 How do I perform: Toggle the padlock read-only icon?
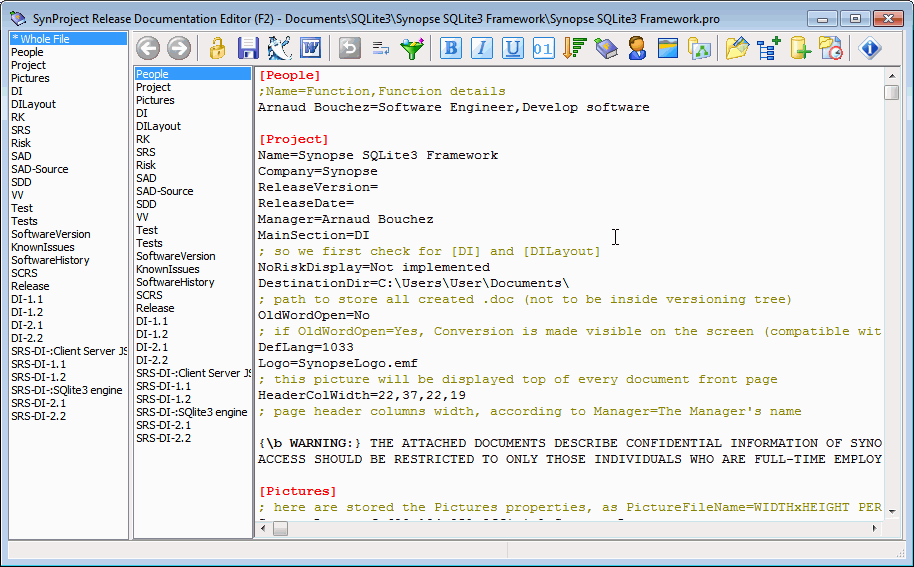[217, 48]
